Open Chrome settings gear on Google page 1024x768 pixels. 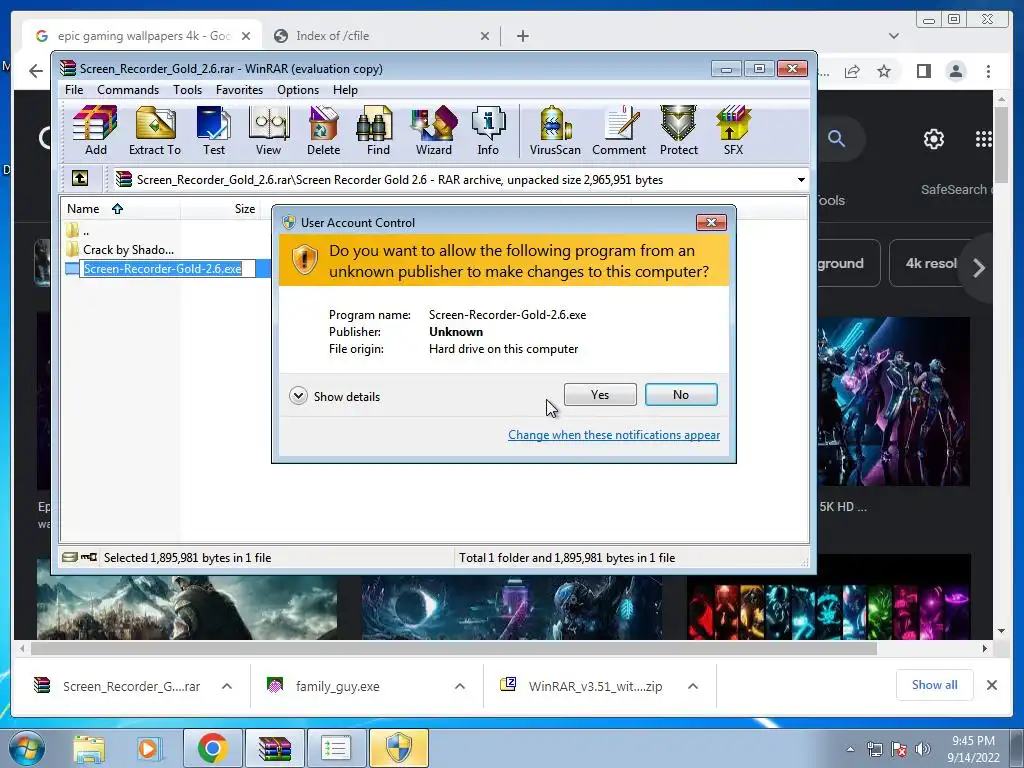pyautogui.click(x=934, y=139)
